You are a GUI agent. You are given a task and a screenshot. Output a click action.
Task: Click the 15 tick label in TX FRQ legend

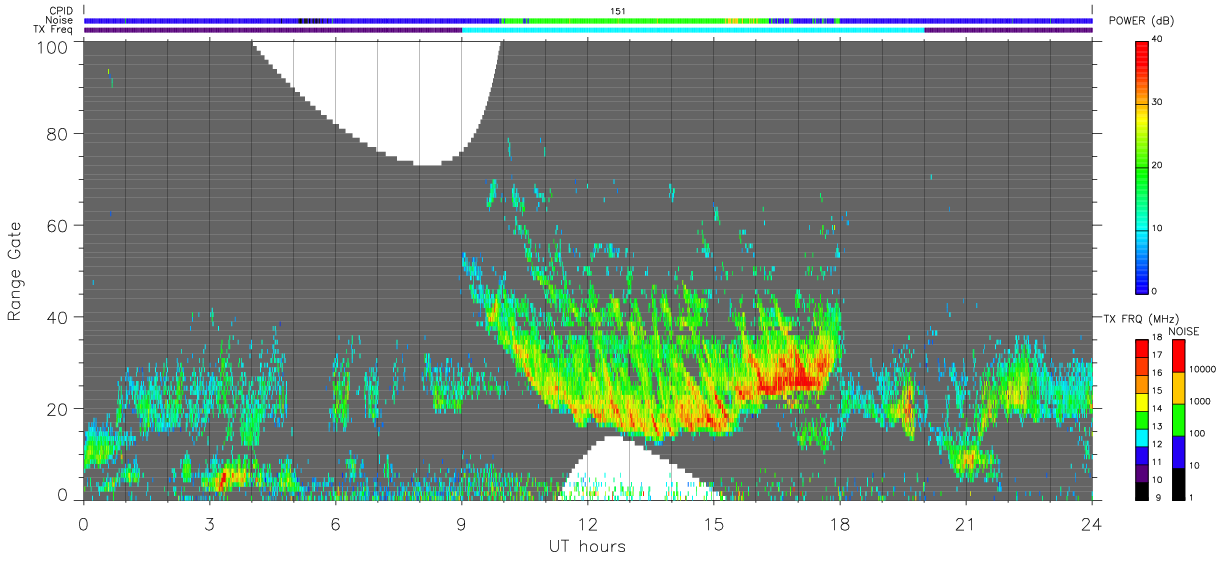point(1157,390)
